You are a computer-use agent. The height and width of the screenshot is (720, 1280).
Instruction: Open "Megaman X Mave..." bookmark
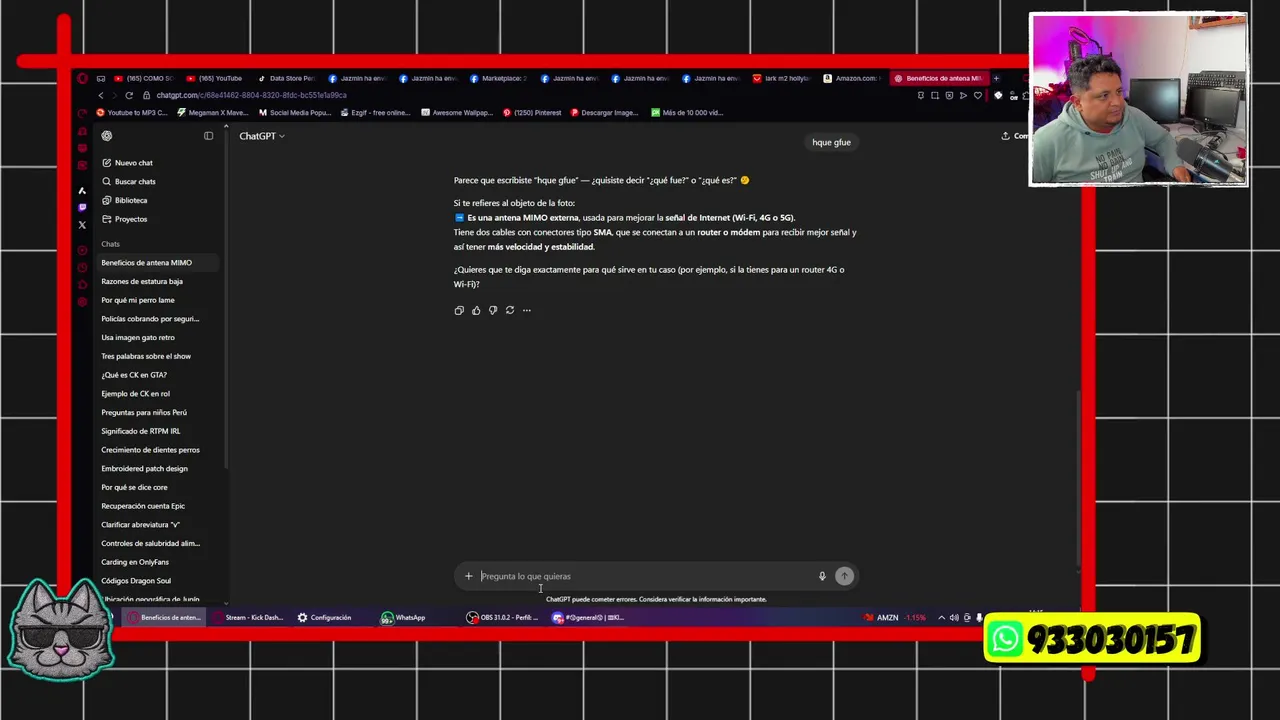[212, 113]
